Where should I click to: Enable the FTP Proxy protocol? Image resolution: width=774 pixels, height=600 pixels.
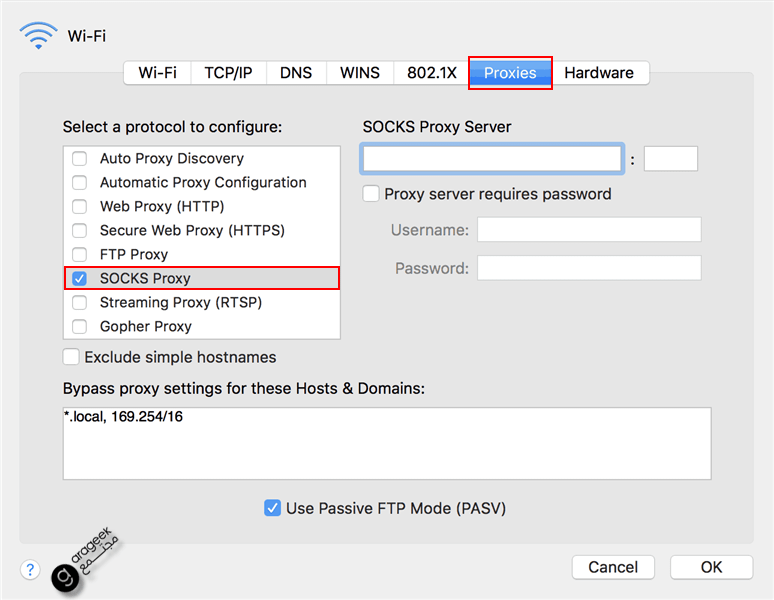(79, 255)
